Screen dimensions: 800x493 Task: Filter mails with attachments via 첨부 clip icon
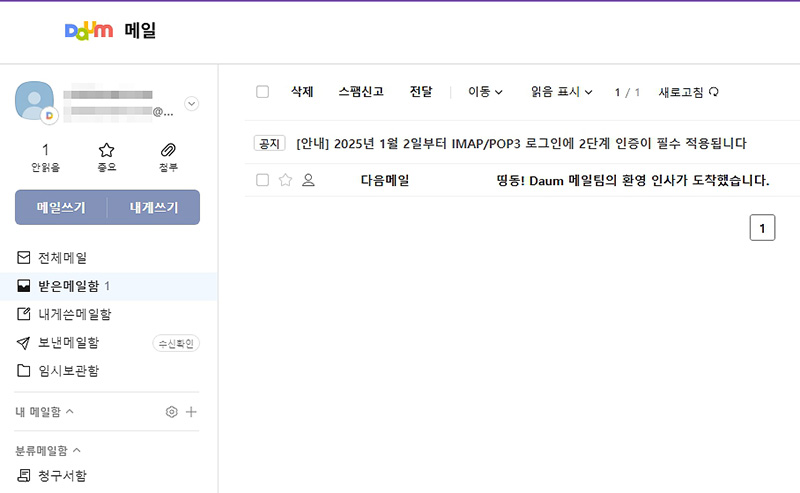pyautogui.click(x=168, y=157)
